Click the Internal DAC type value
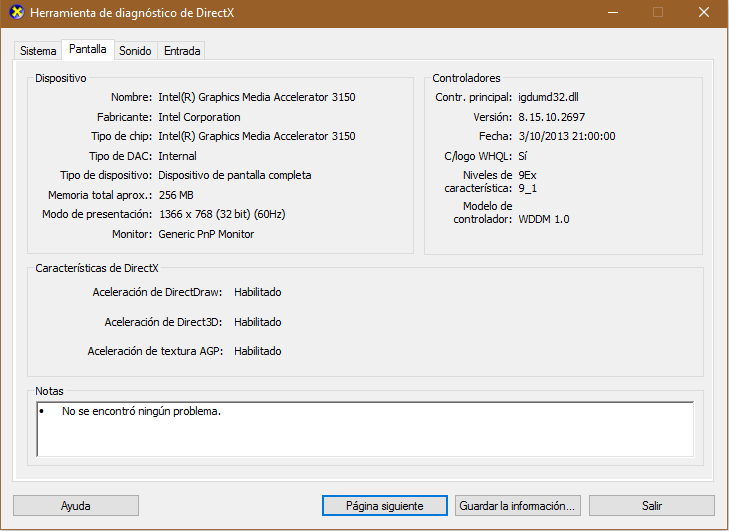This screenshot has height=531, width=729. tap(177, 156)
